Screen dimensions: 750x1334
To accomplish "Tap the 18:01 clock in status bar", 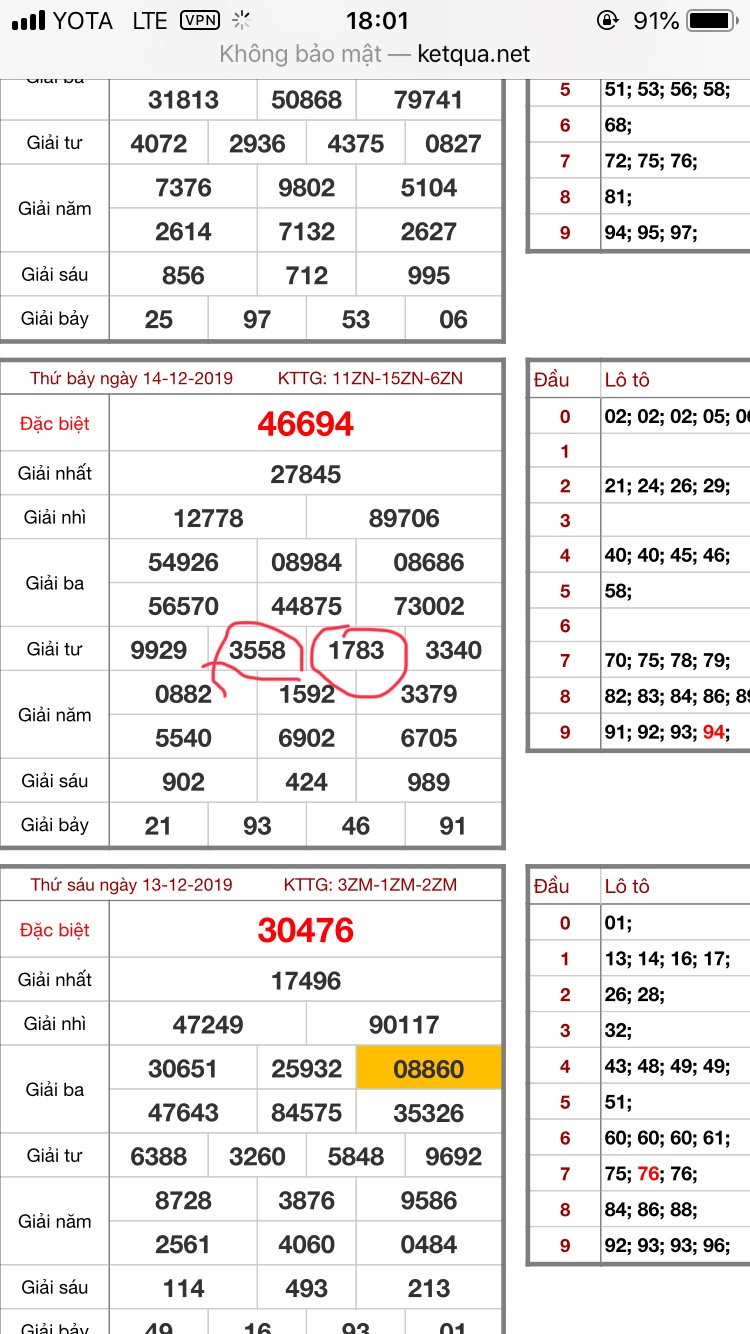I will point(377,20).
